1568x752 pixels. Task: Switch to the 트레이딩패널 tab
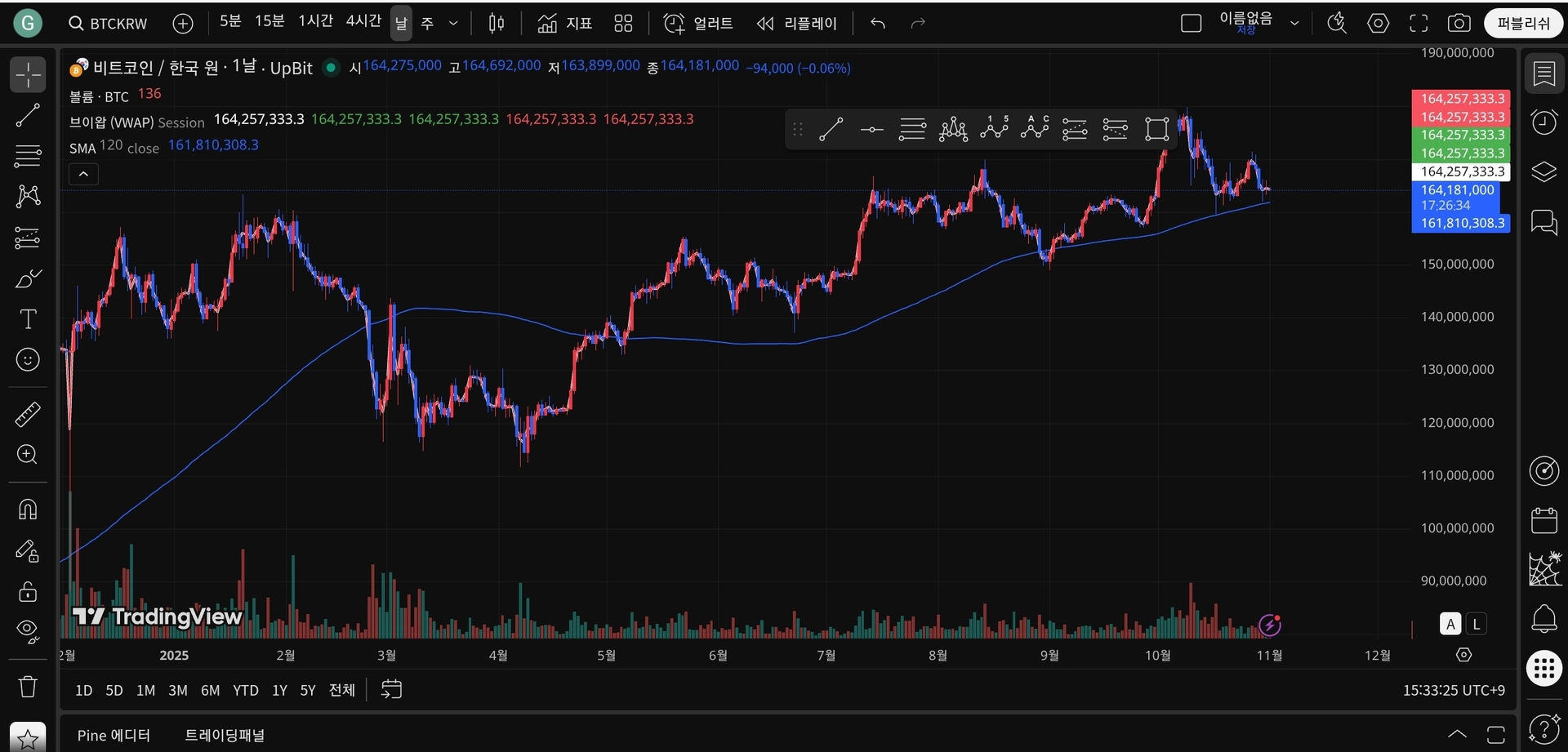tap(225, 736)
